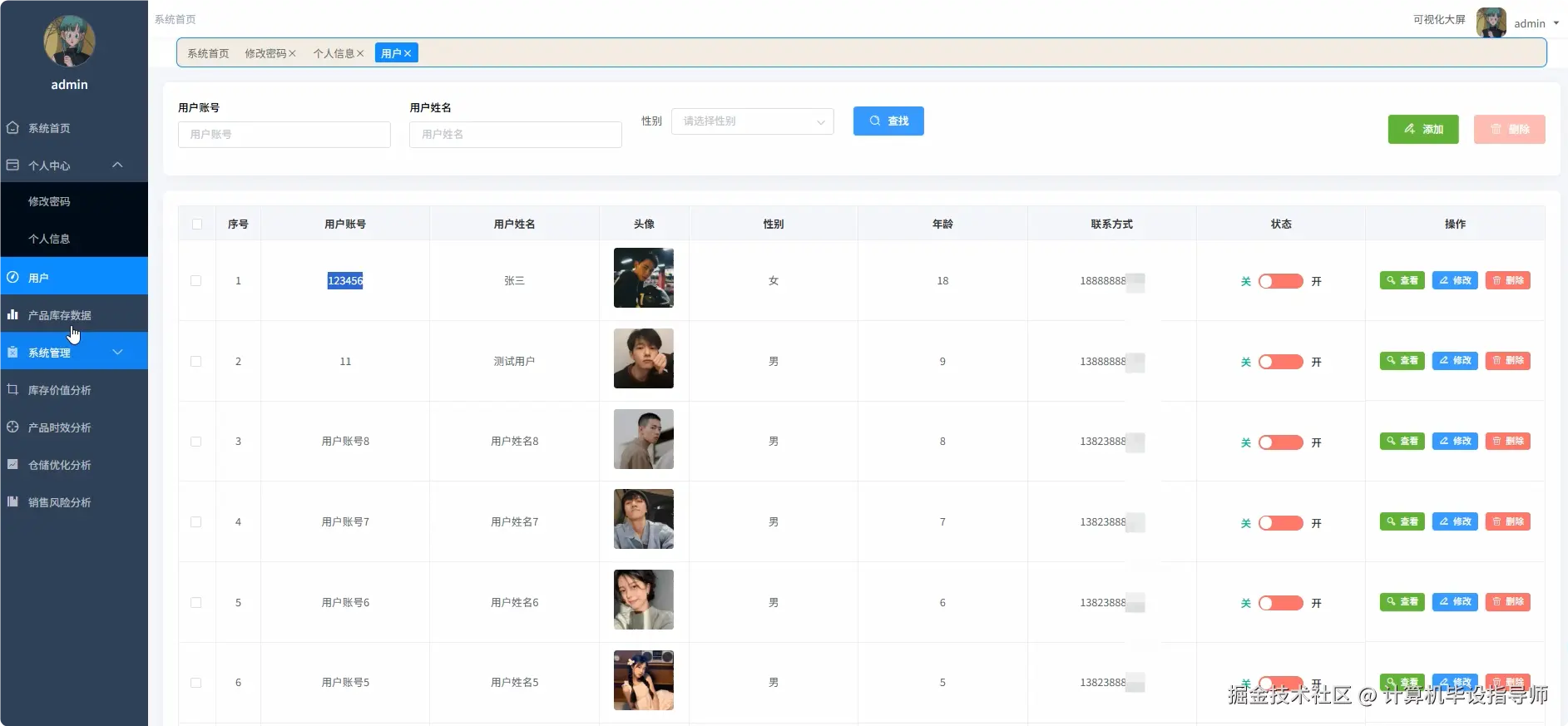Click the 用户账号 search input field
This screenshot has height=726, width=1568.
[284, 135]
